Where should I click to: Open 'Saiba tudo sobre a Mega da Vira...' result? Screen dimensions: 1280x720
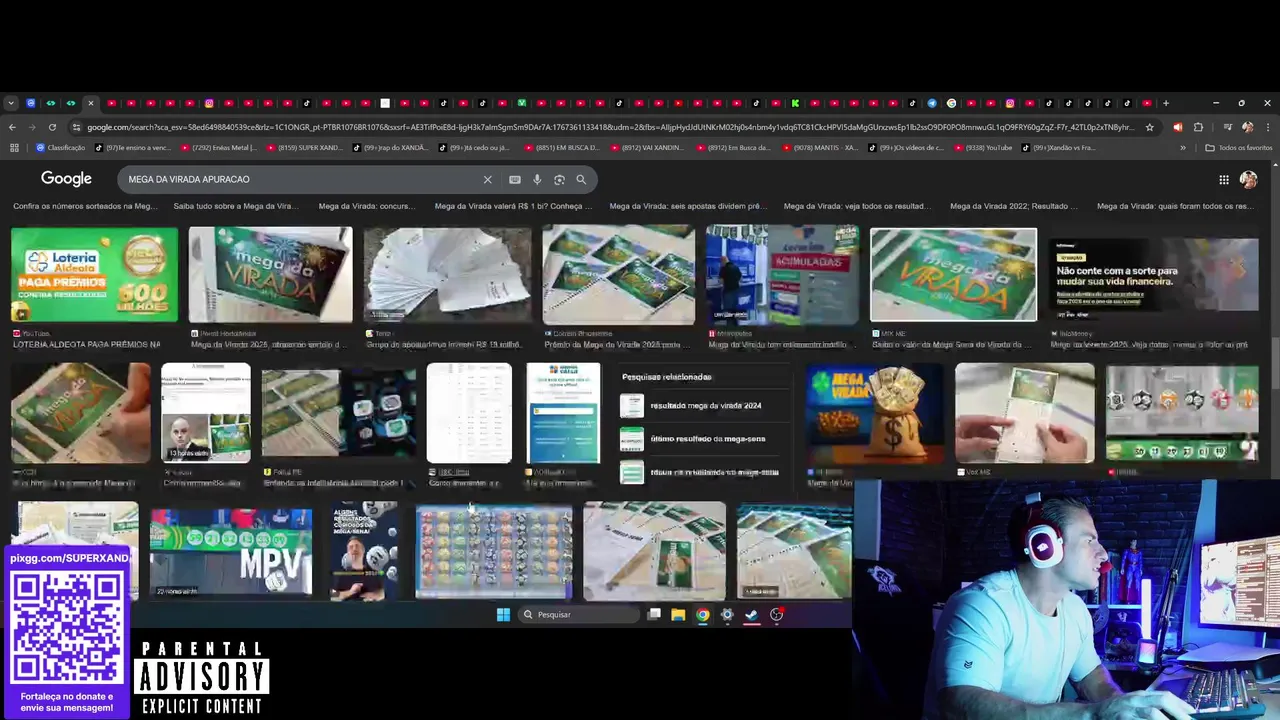pyautogui.click(x=236, y=206)
